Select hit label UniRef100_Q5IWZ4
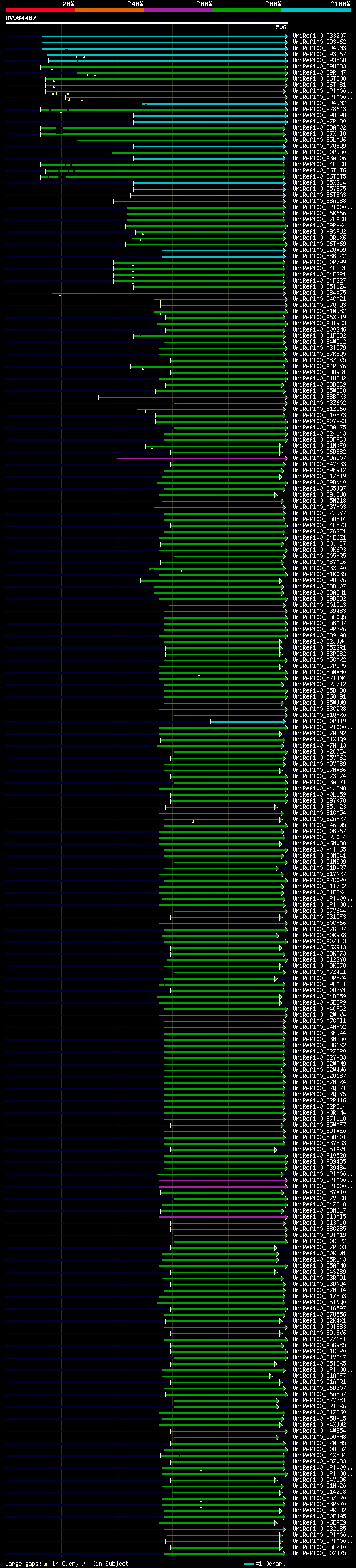Viewport: 356px width, 1568px height. [x=319, y=286]
